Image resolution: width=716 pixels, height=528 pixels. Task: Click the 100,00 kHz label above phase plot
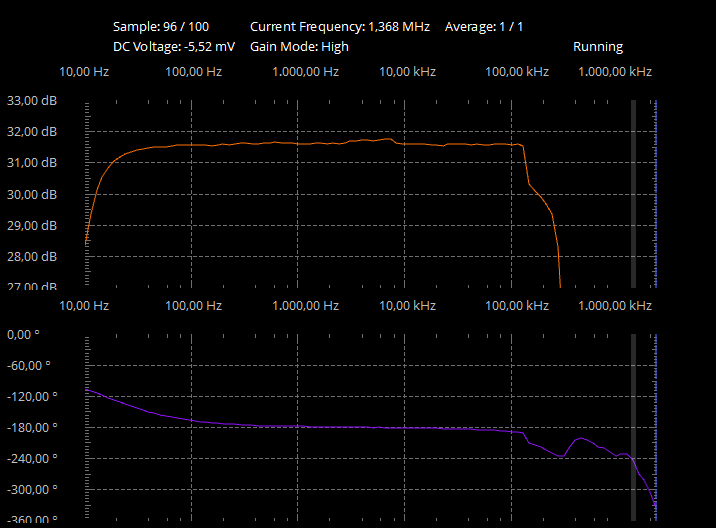tap(517, 306)
